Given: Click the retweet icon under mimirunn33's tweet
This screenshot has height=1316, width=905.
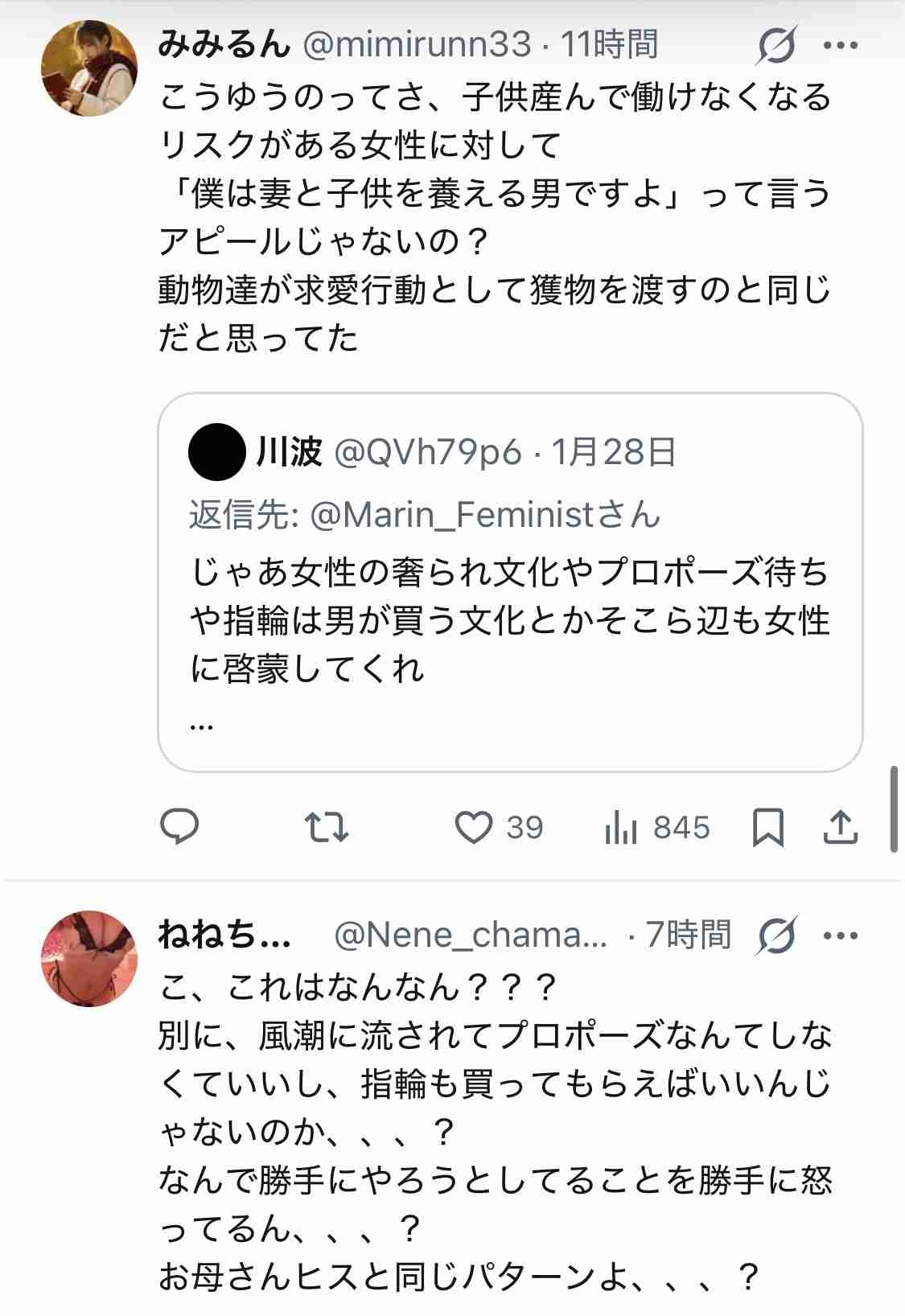Looking at the screenshot, I should pos(328,827).
